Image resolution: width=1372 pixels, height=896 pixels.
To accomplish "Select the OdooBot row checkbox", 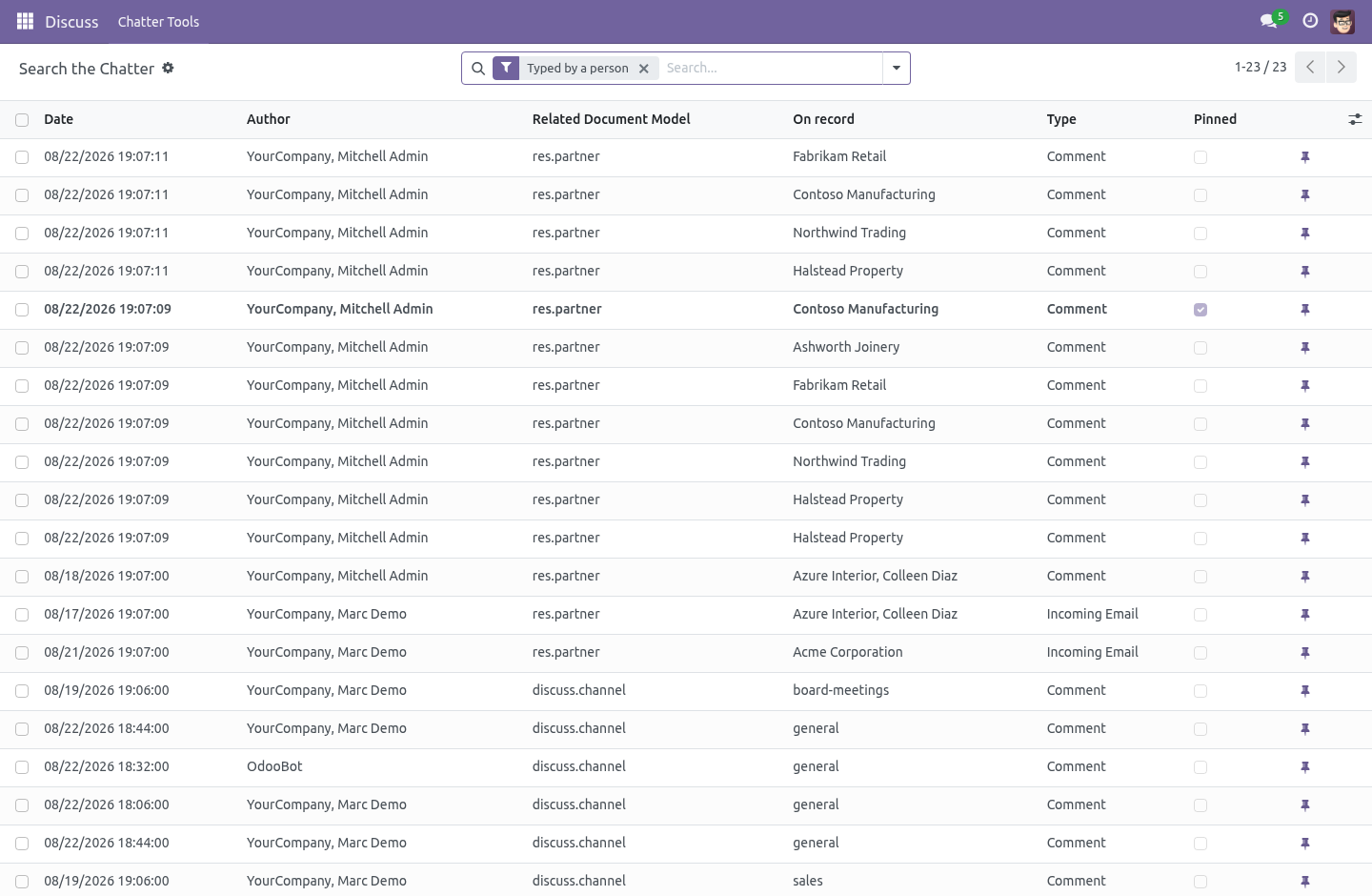I will [x=22, y=767].
